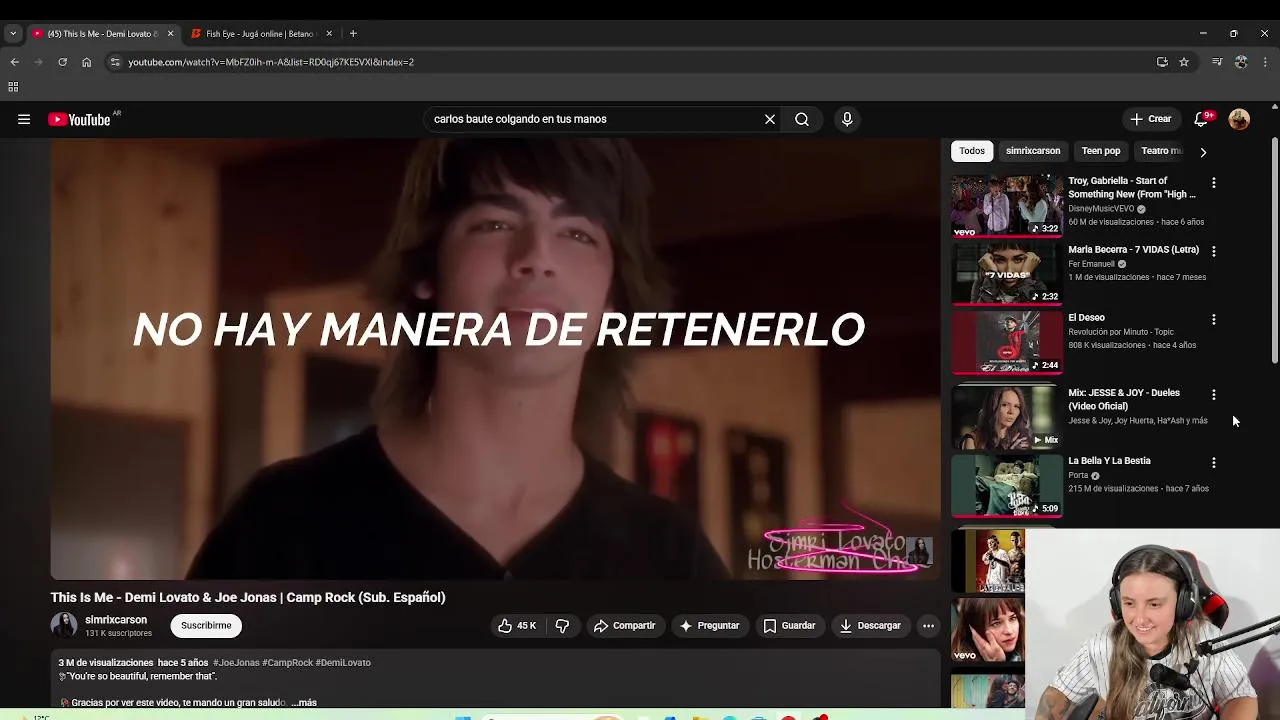This screenshot has width=1280, height=720.
Task: Open the tab search dropdown arrow
Action: 13,34
